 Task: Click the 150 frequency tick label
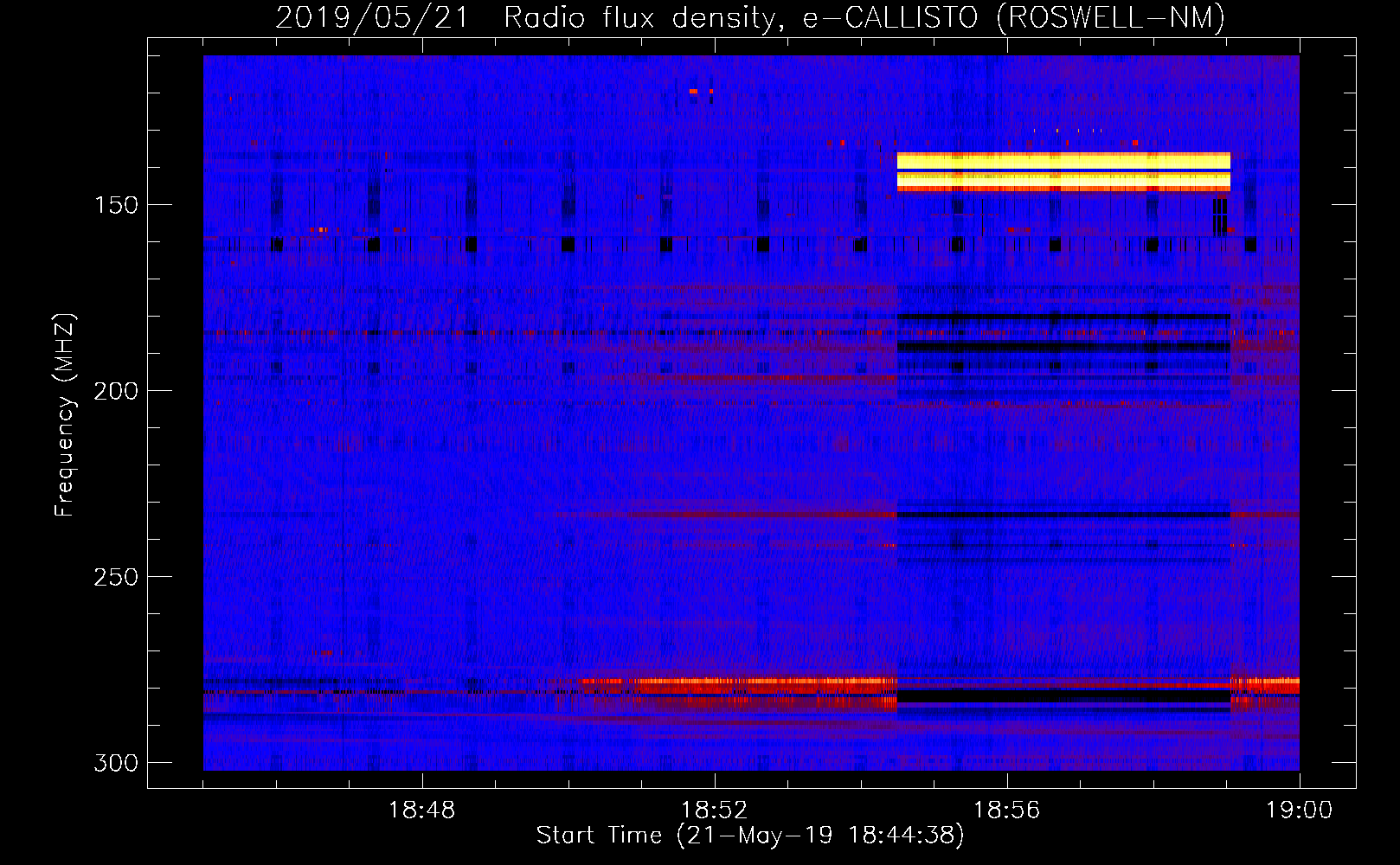(116, 205)
